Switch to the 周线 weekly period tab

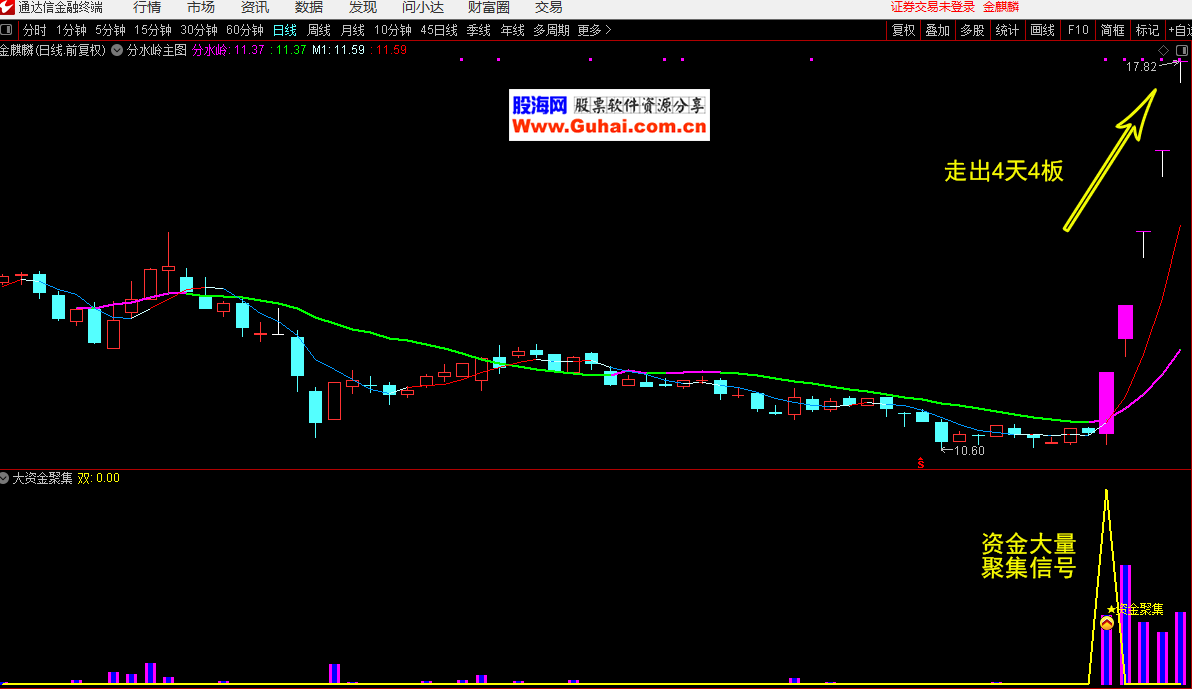point(319,30)
